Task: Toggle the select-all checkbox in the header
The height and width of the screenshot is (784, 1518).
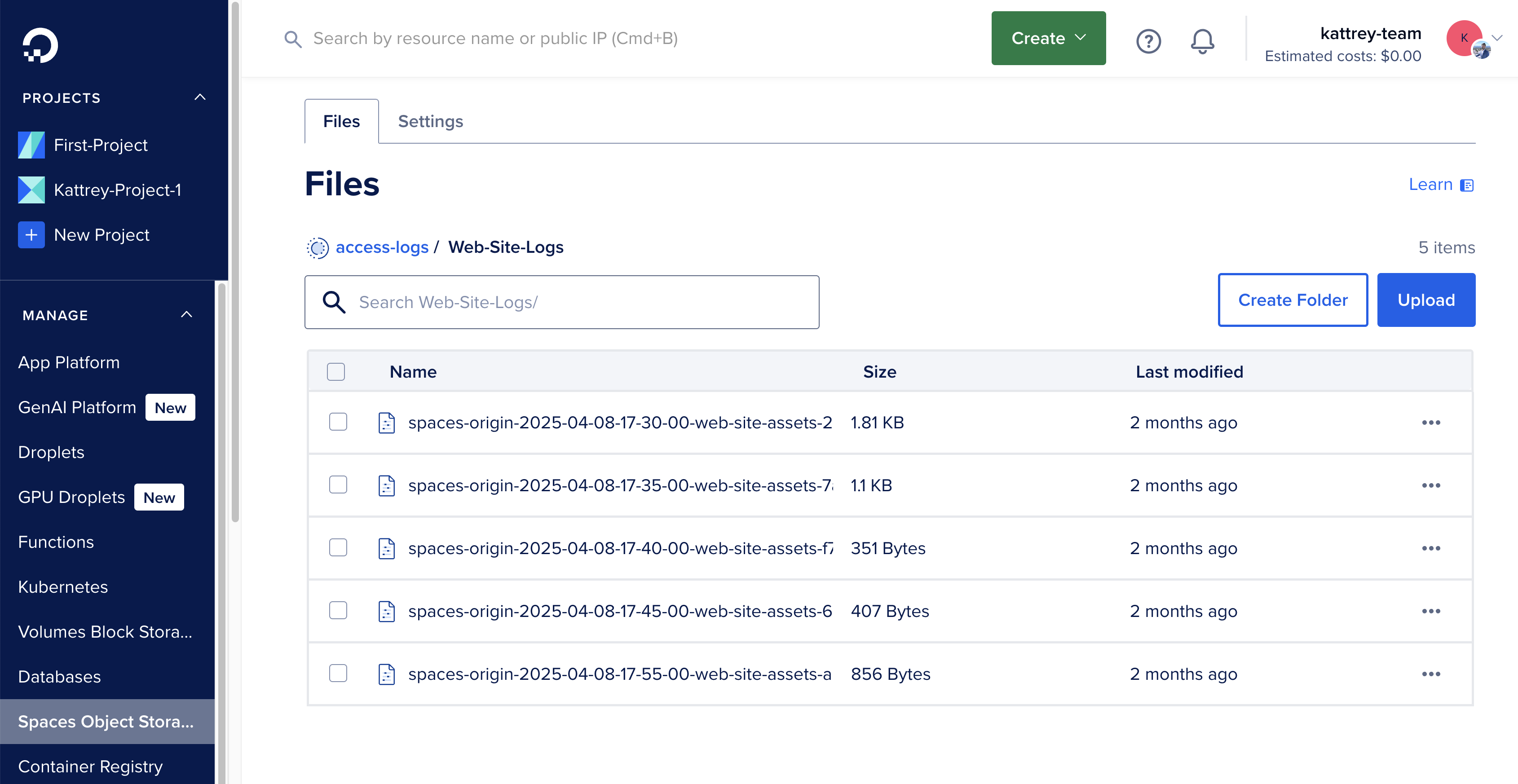Action: pos(336,372)
